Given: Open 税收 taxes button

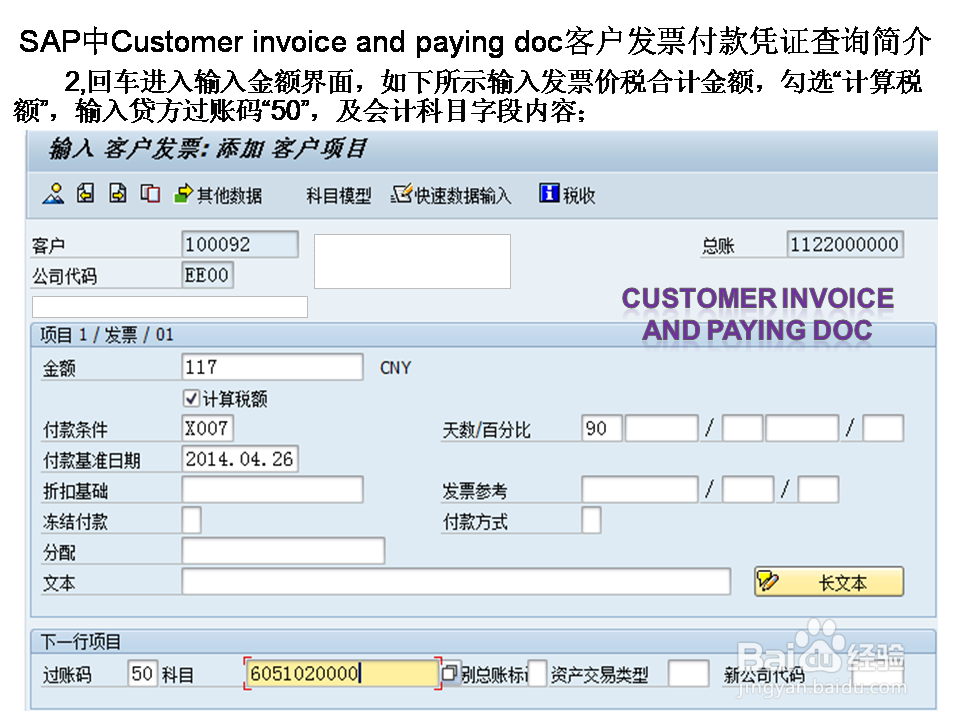Looking at the screenshot, I should coord(567,194).
